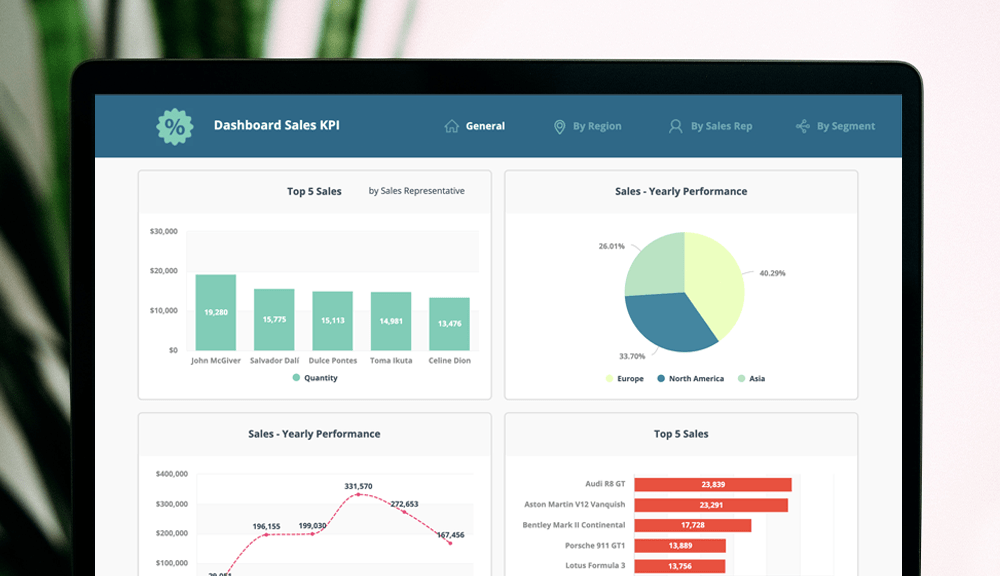Select Toma Ikuta's bar showing 14,981

[x=391, y=321]
